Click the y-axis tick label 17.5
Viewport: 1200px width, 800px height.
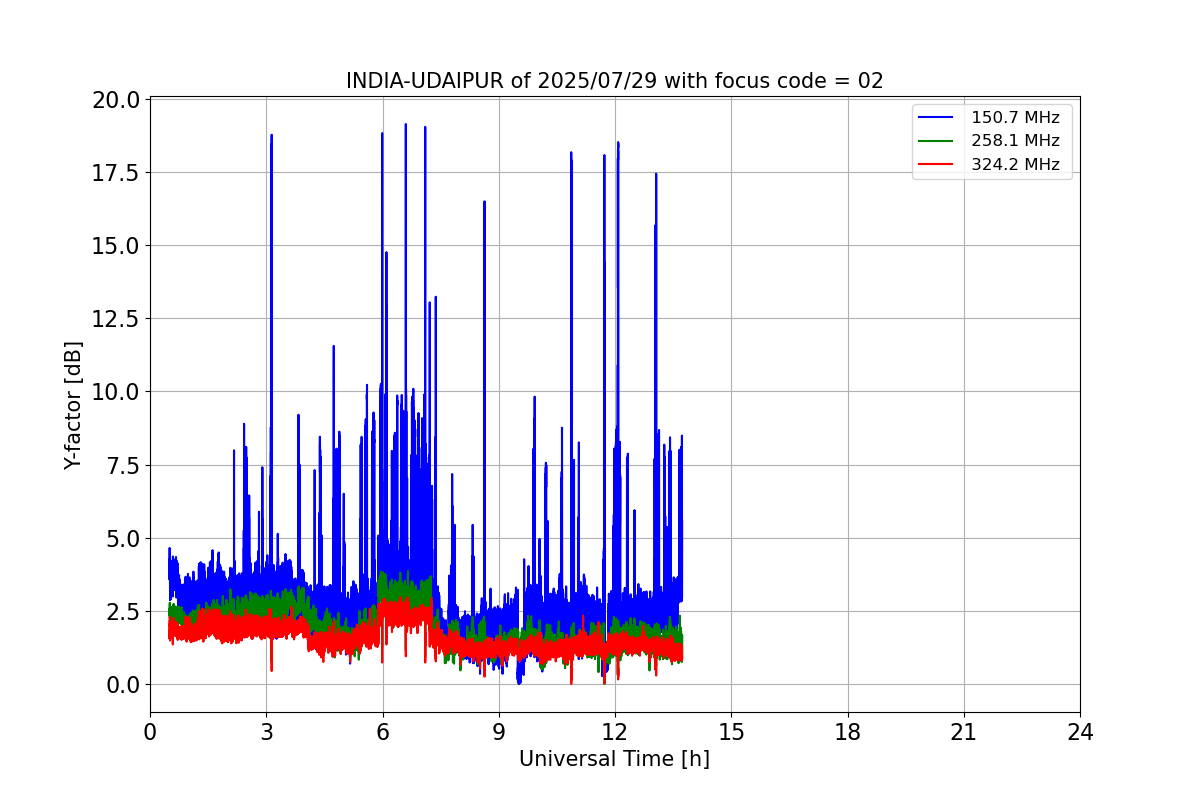click(x=116, y=173)
